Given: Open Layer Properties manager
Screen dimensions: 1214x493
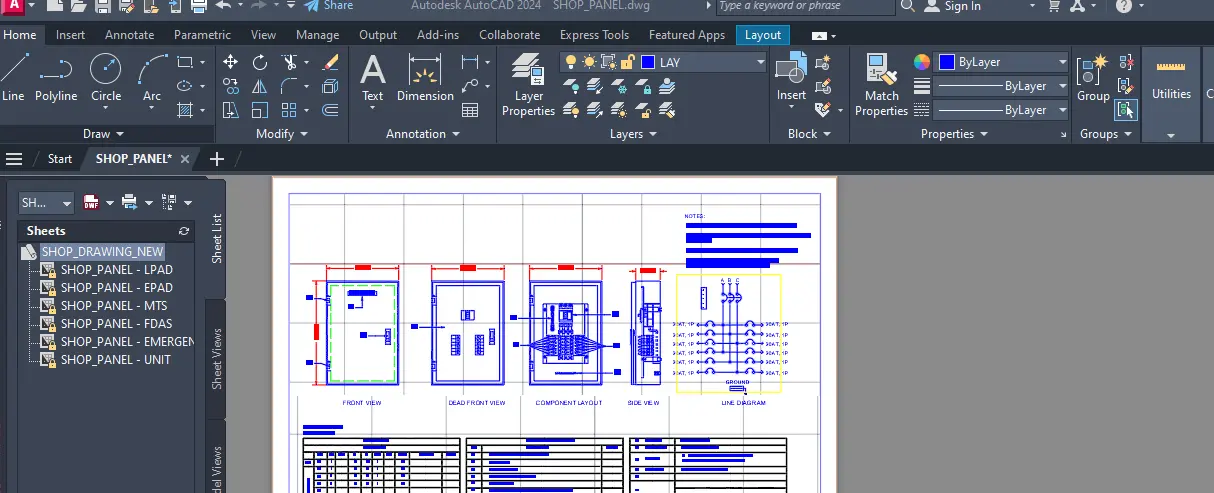Looking at the screenshot, I should (528, 86).
